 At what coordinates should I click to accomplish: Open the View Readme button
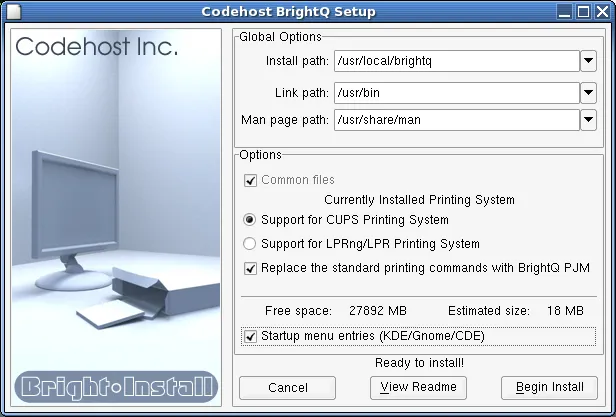tap(418, 388)
